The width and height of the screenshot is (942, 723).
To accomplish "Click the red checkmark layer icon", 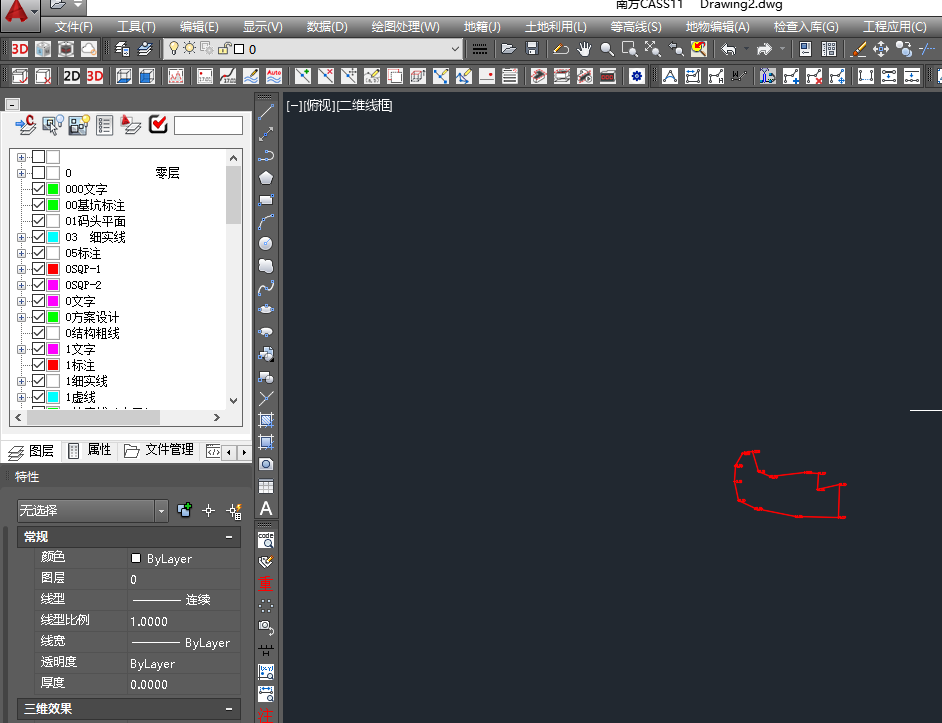I will [x=158, y=124].
